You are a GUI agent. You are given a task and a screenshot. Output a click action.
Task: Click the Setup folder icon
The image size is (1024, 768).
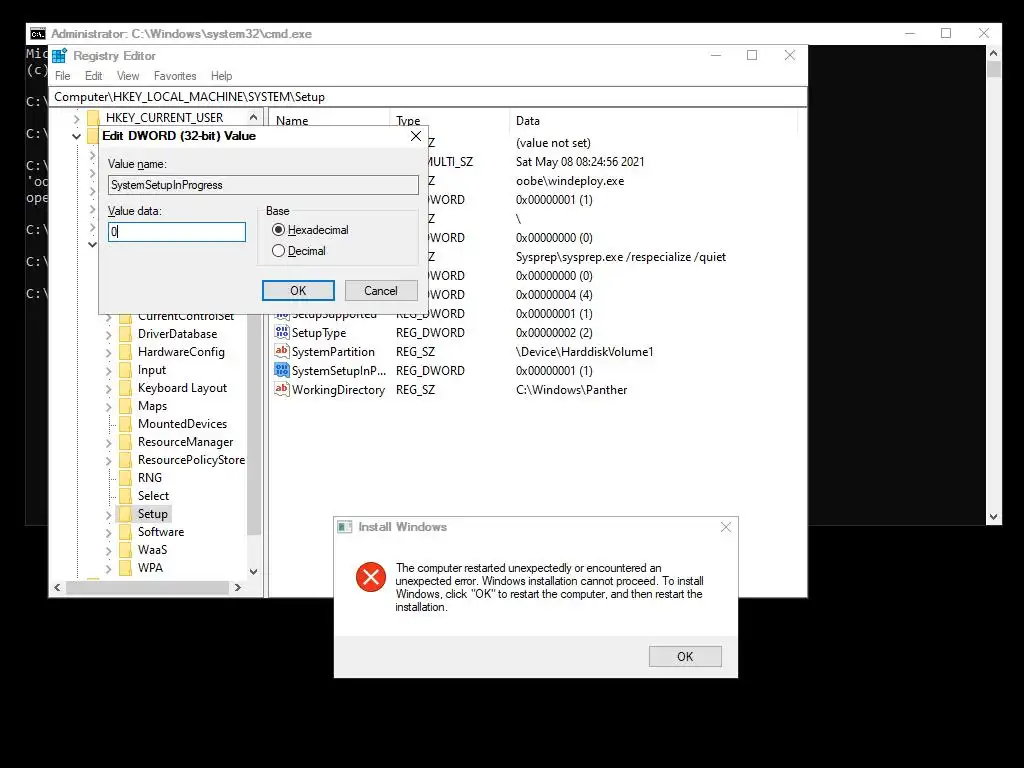coord(125,514)
